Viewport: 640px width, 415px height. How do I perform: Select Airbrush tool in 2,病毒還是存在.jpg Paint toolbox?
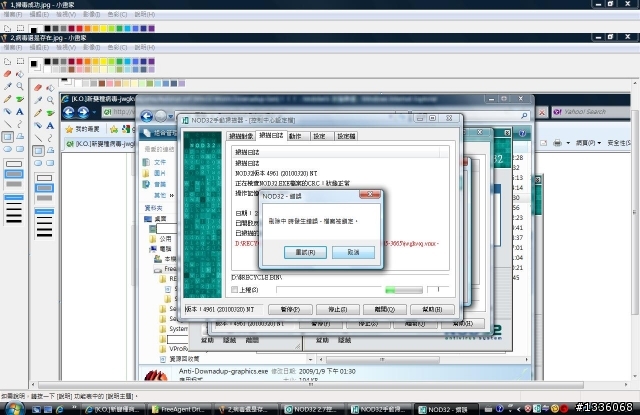coord(7,111)
